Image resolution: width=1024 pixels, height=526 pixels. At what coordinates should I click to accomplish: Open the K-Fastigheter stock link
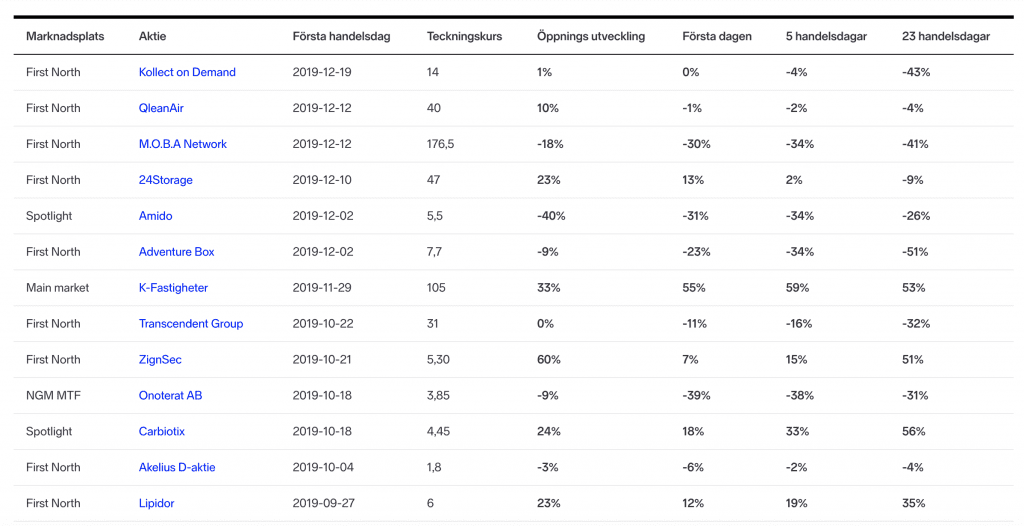(173, 288)
